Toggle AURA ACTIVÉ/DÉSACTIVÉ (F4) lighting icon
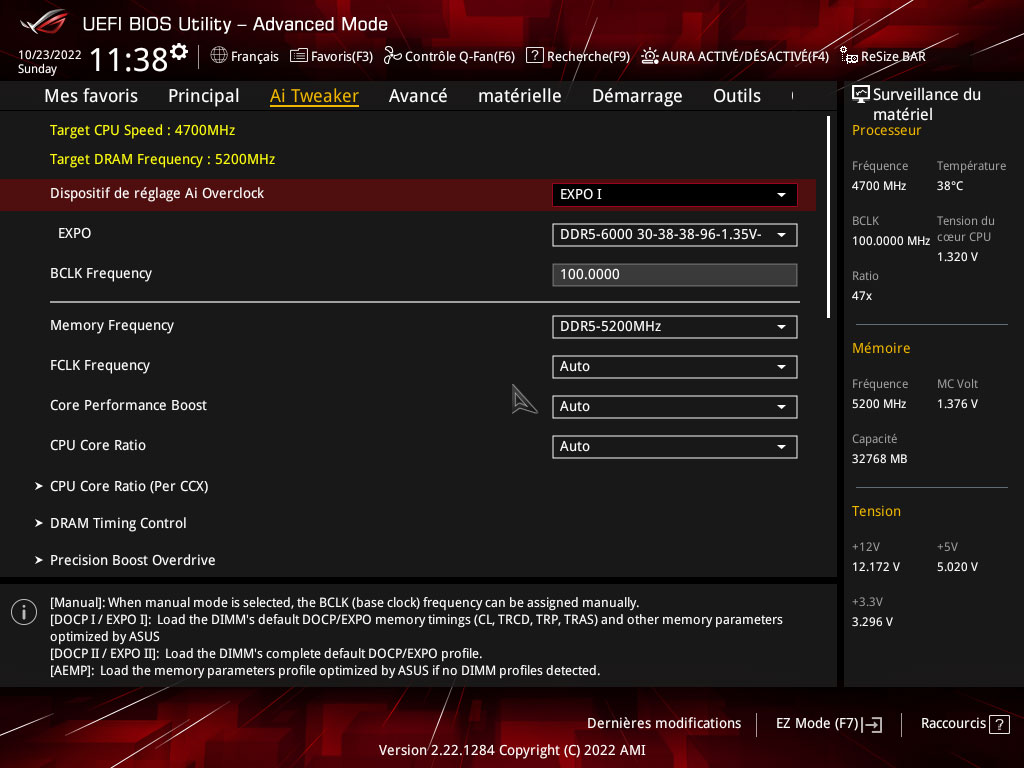This screenshot has height=768, width=1024. 650,56
